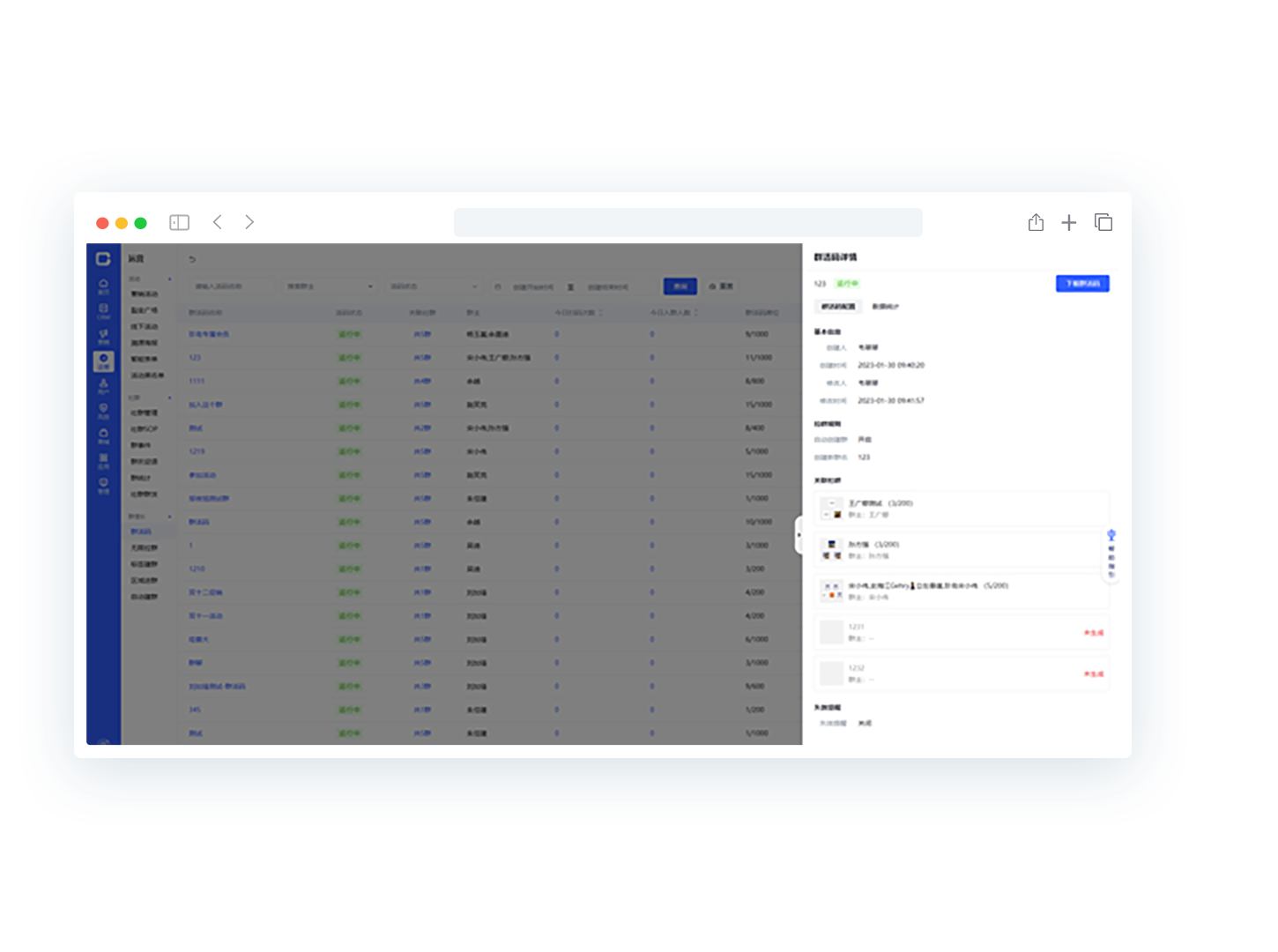Open the CRM icon in the blue sidebar

click(103, 311)
